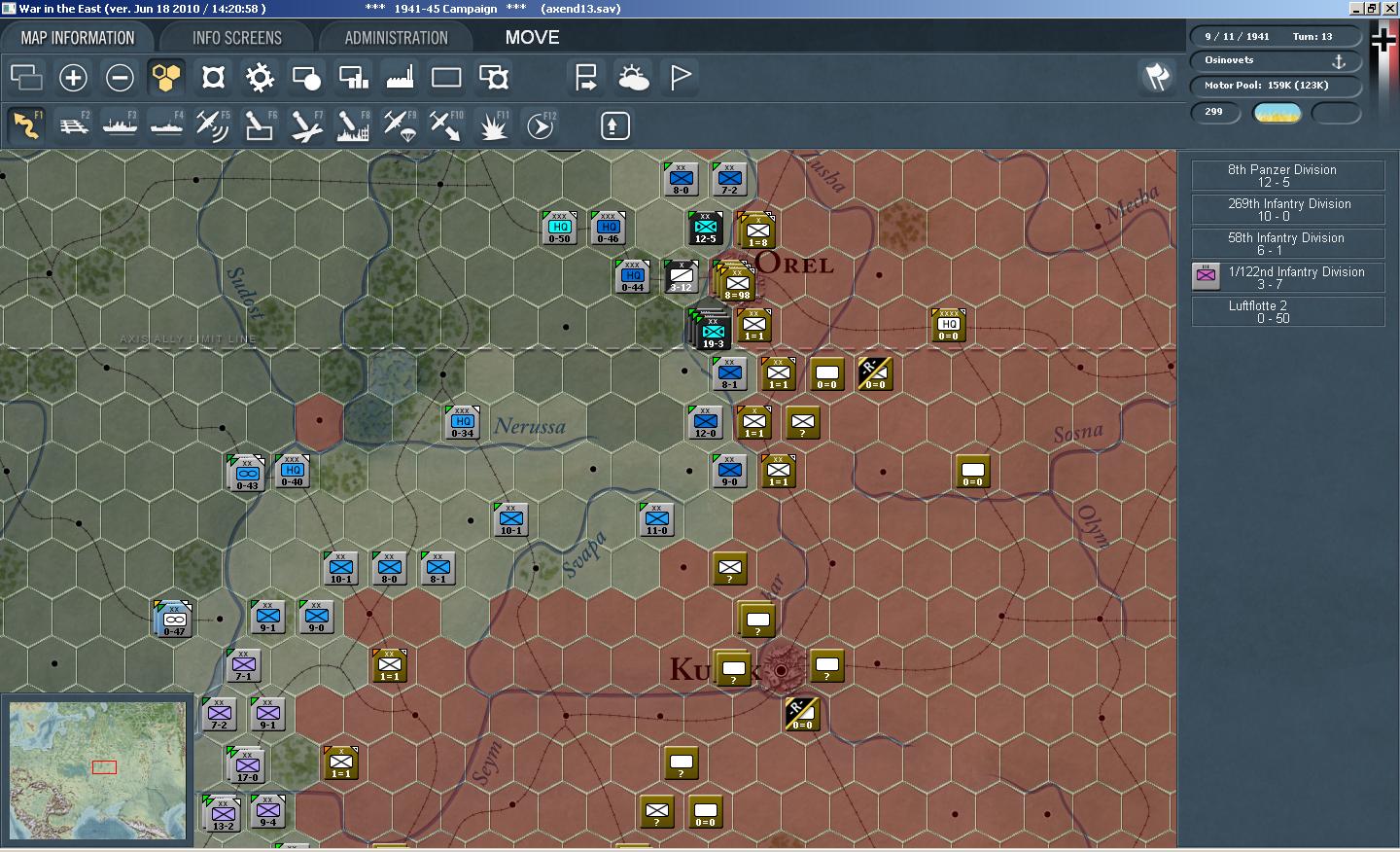Toggle the bar-chart level overlay icon

(x=353, y=77)
